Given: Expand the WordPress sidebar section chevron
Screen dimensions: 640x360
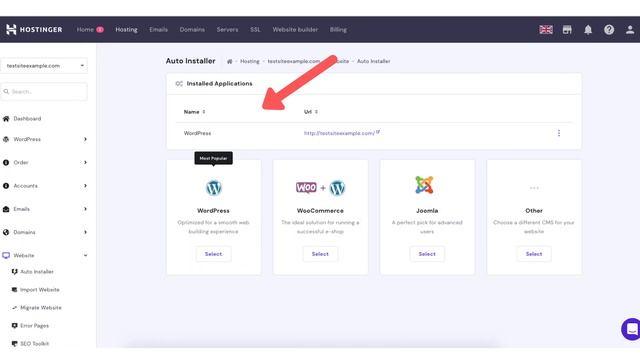Looking at the screenshot, I should pyautogui.click(x=85, y=139).
